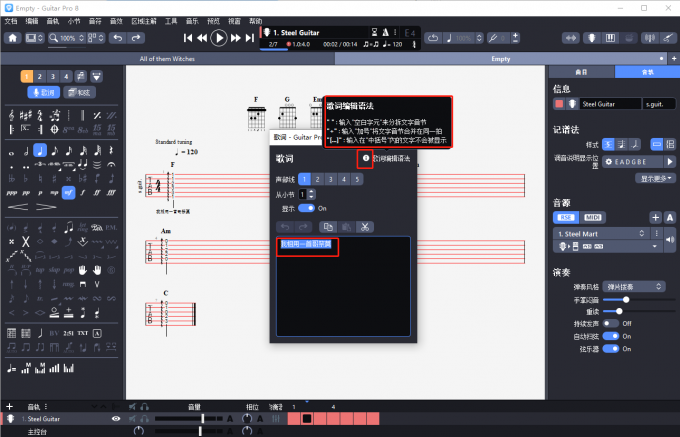
Task: Select the MIDI sound button
Action: point(593,217)
